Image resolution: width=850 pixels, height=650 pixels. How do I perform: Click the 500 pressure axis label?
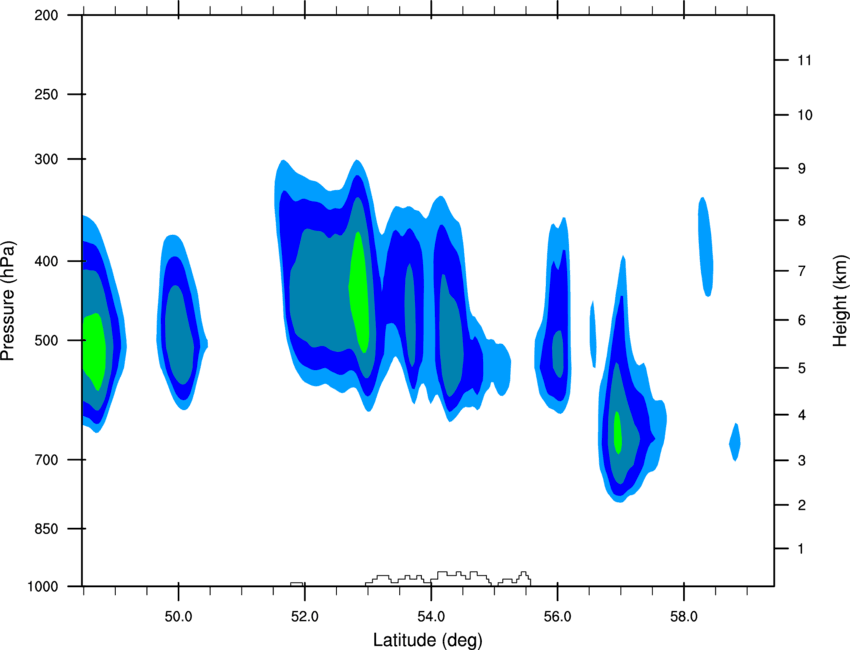click(46, 340)
